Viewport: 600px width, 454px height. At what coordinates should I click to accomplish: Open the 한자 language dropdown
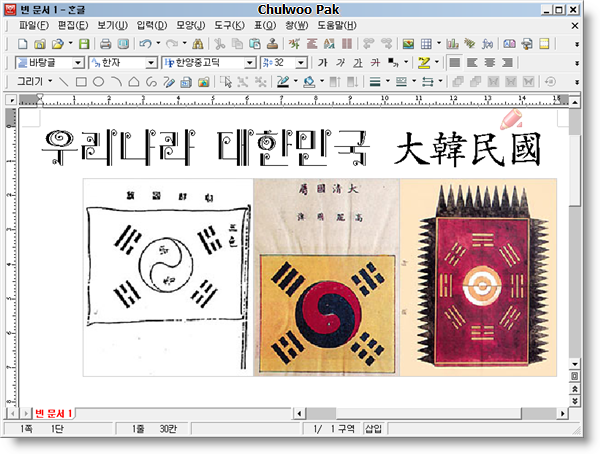point(152,63)
